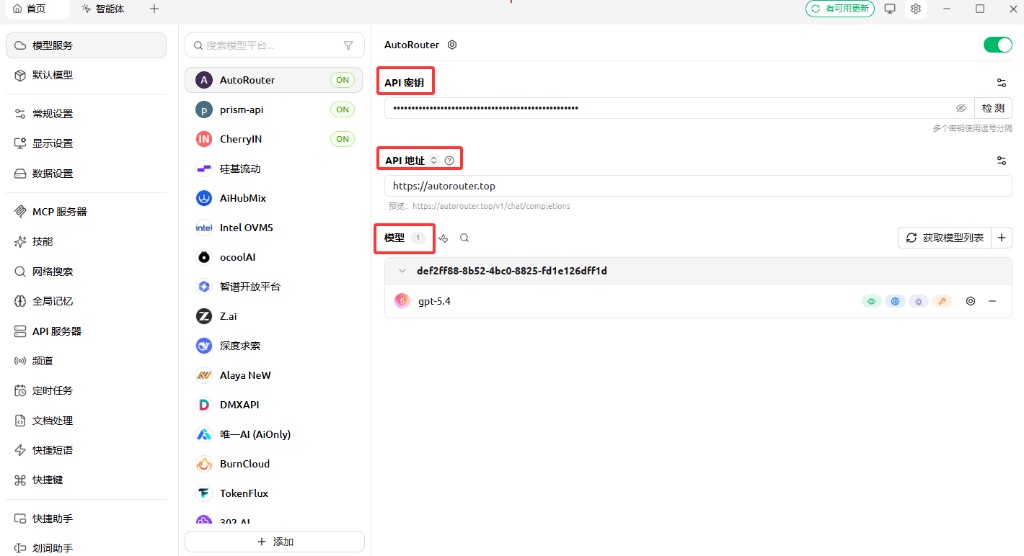This screenshot has height=556, width=1024.
Task: Switch to the 智能体 tab
Action: click(103, 8)
